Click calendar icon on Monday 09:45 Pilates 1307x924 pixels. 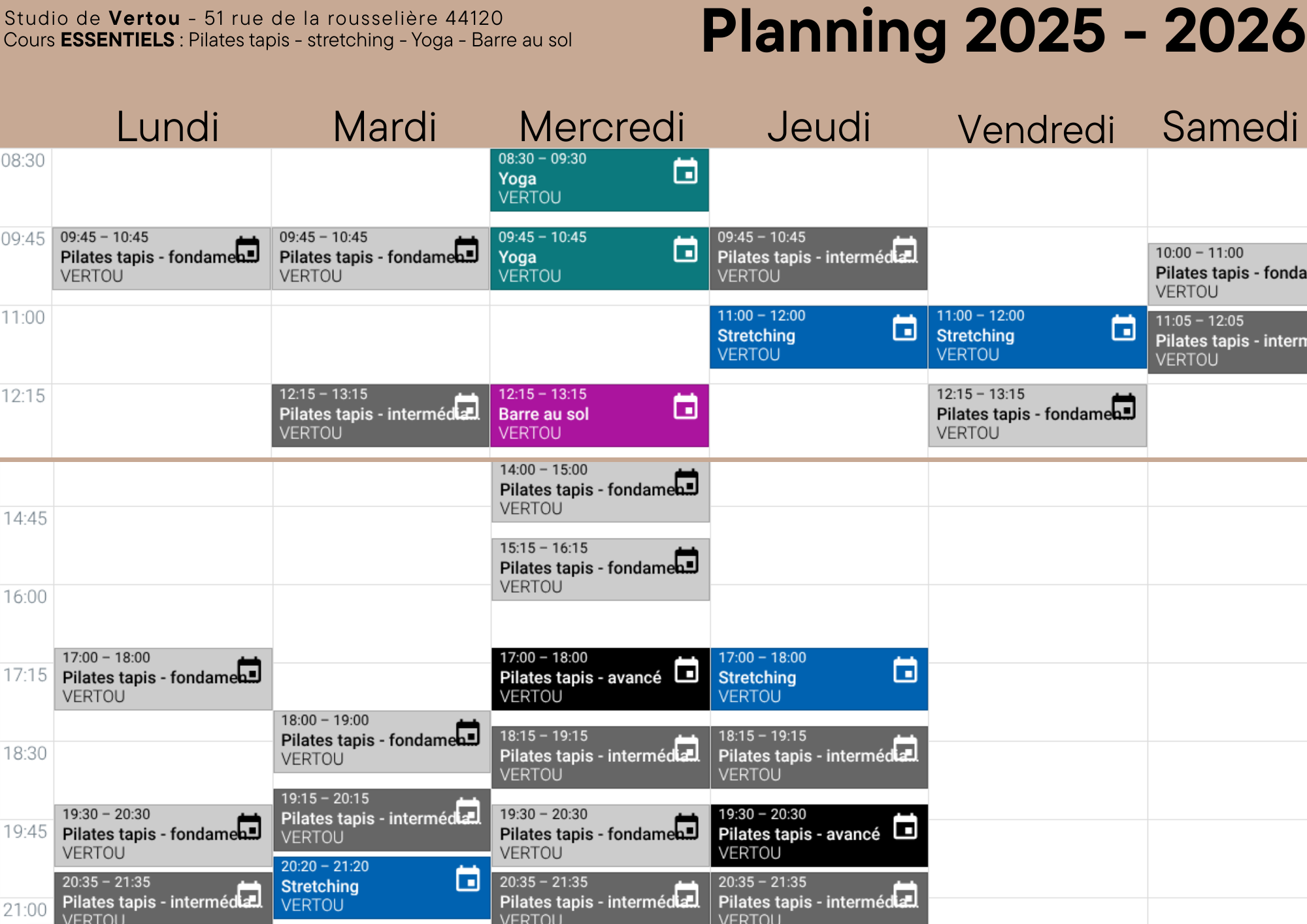coord(248,250)
